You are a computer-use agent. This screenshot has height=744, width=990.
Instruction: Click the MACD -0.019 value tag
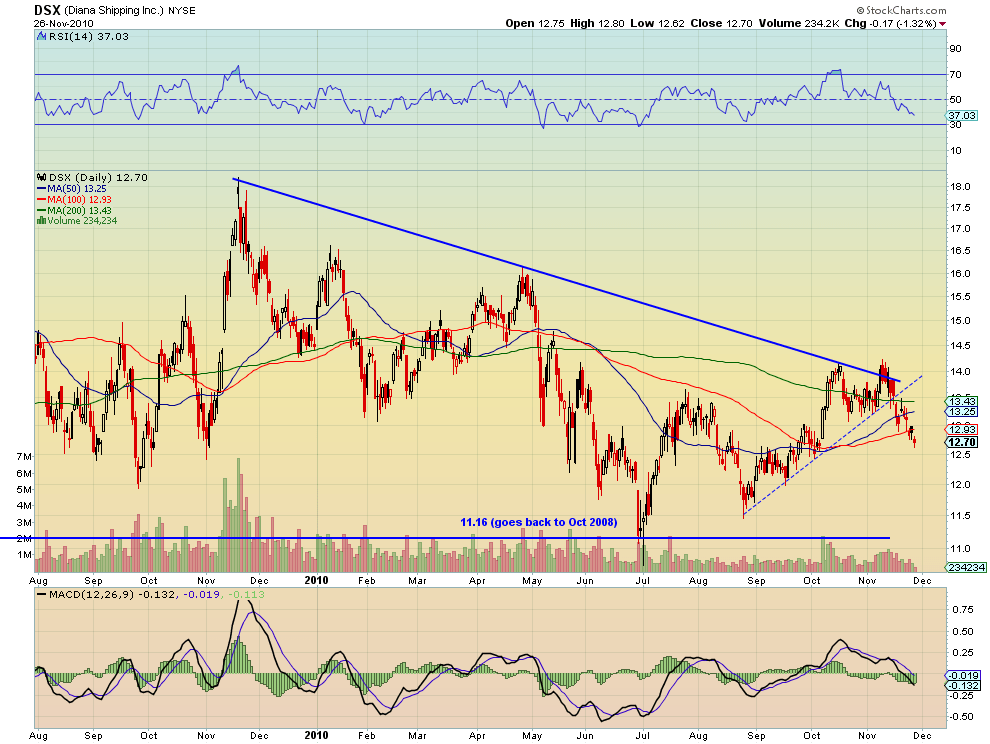[x=963, y=675]
